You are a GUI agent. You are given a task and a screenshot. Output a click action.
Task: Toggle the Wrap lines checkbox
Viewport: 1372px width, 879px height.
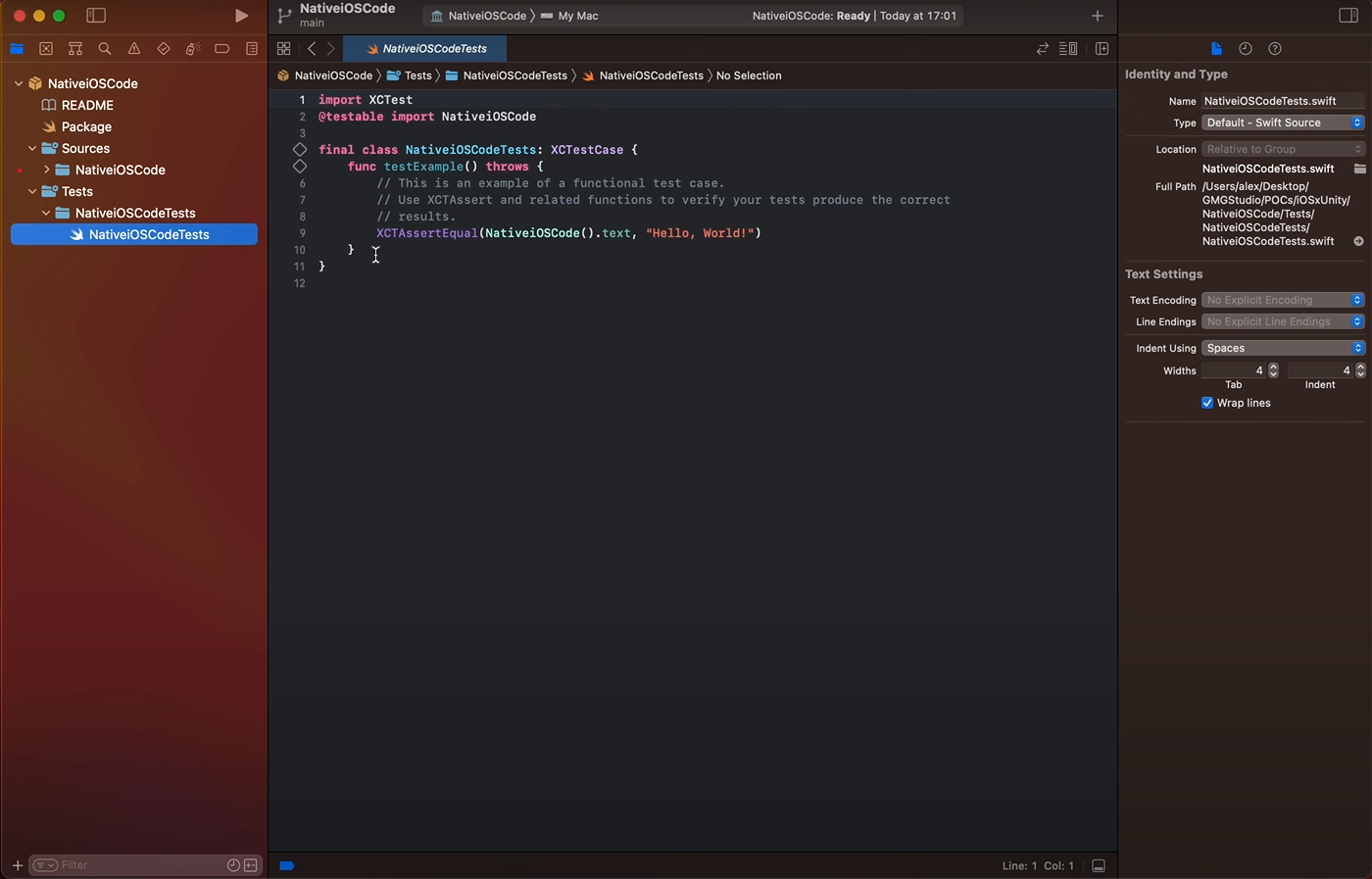[x=1207, y=403]
